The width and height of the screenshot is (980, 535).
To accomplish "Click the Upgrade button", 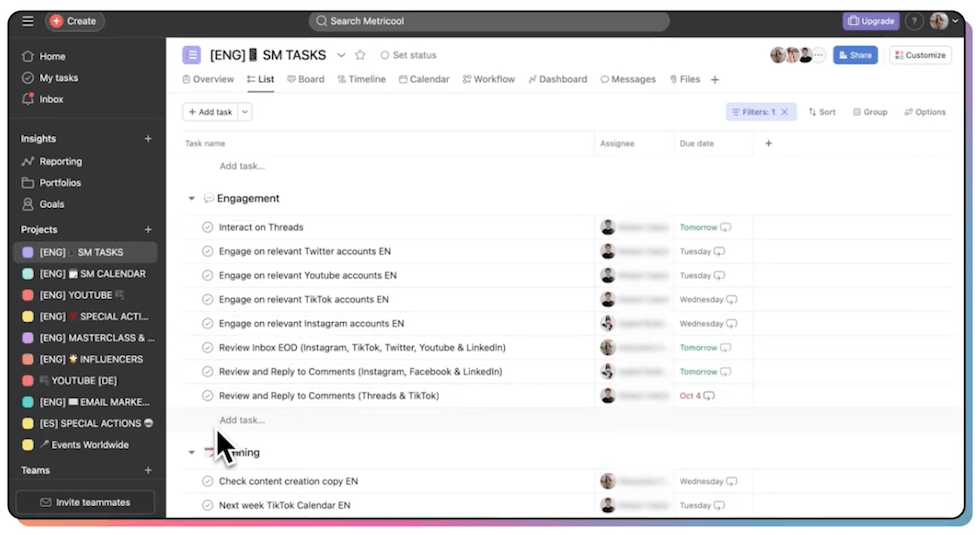I will [x=871, y=21].
